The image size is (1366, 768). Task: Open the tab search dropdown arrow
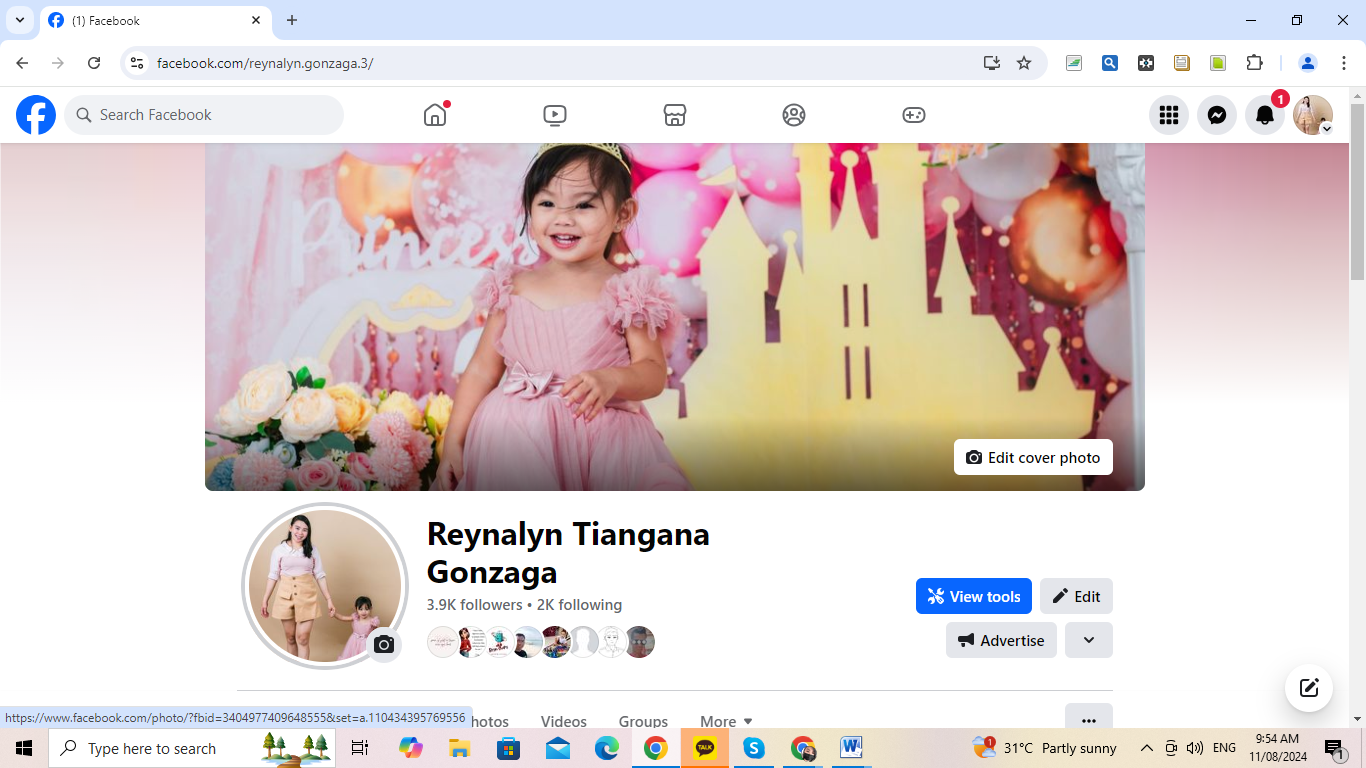click(x=19, y=20)
